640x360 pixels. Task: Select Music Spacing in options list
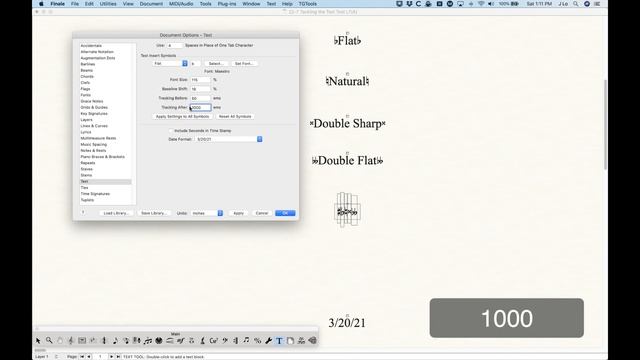93,144
